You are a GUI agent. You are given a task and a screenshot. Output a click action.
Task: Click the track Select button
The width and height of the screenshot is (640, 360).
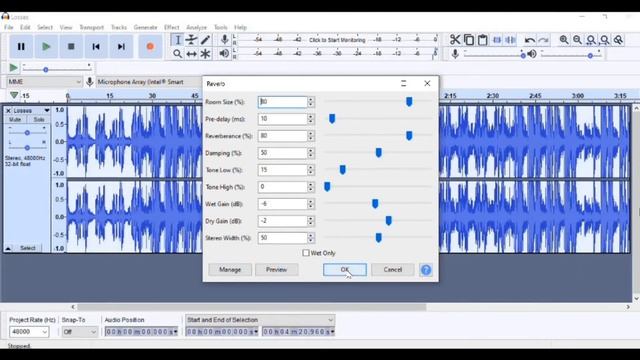tap(28, 248)
